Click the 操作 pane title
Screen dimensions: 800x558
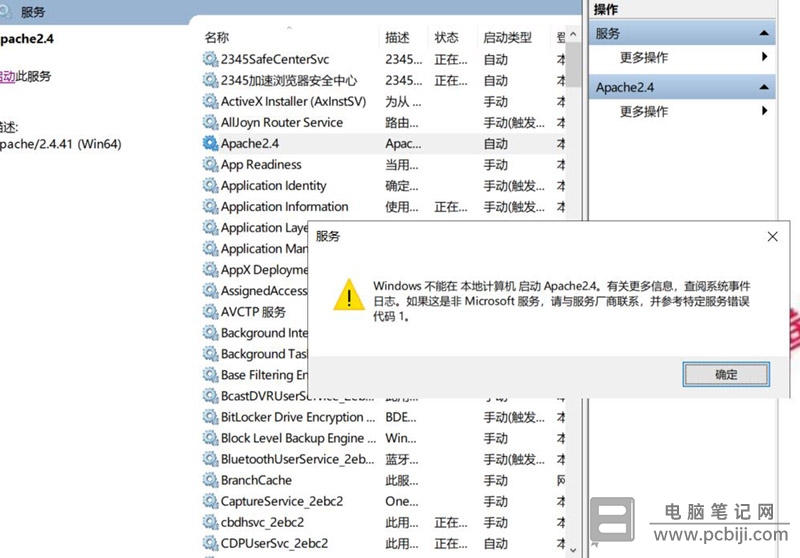click(x=606, y=9)
